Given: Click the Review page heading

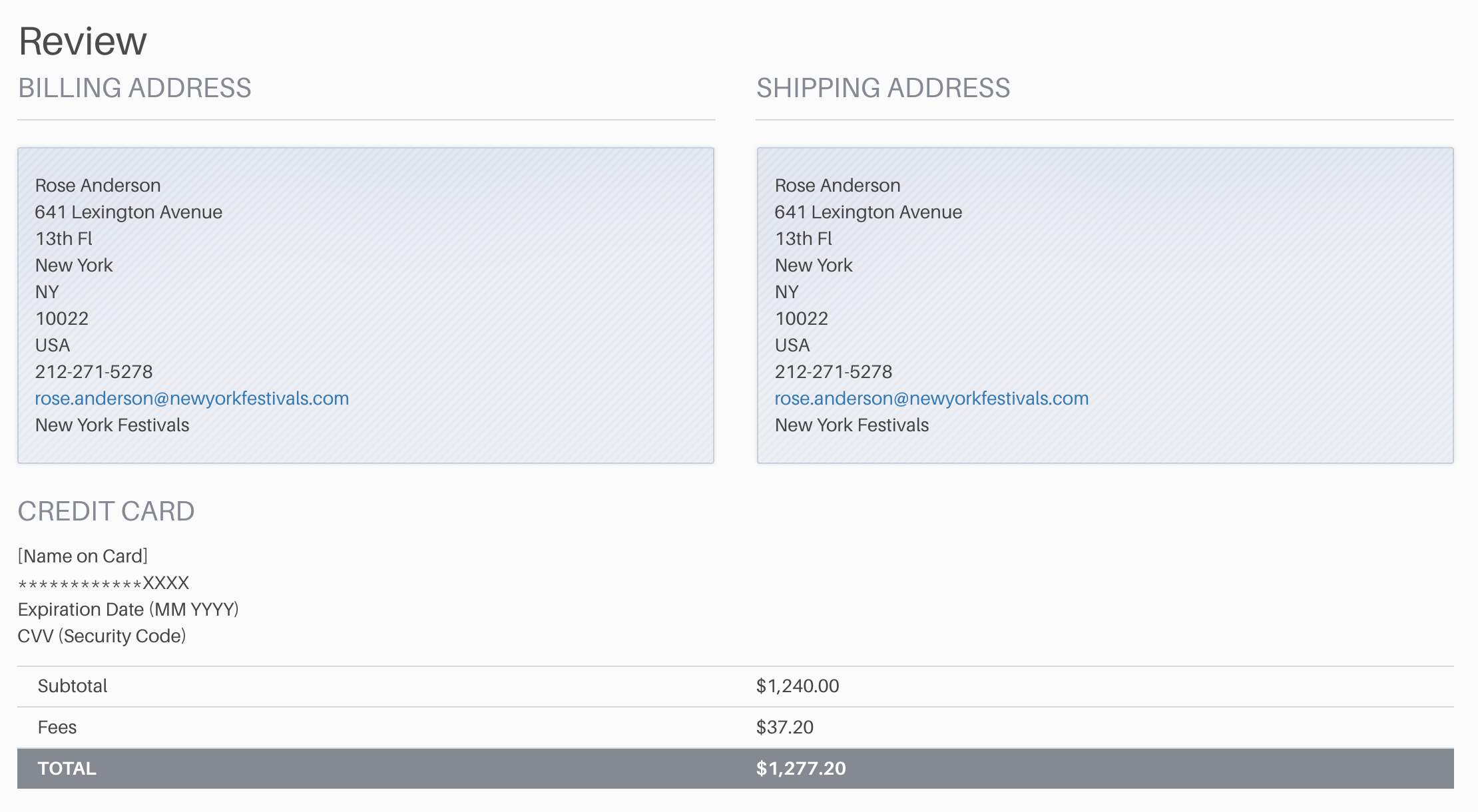Looking at the screenshot, I should point(83,41).
